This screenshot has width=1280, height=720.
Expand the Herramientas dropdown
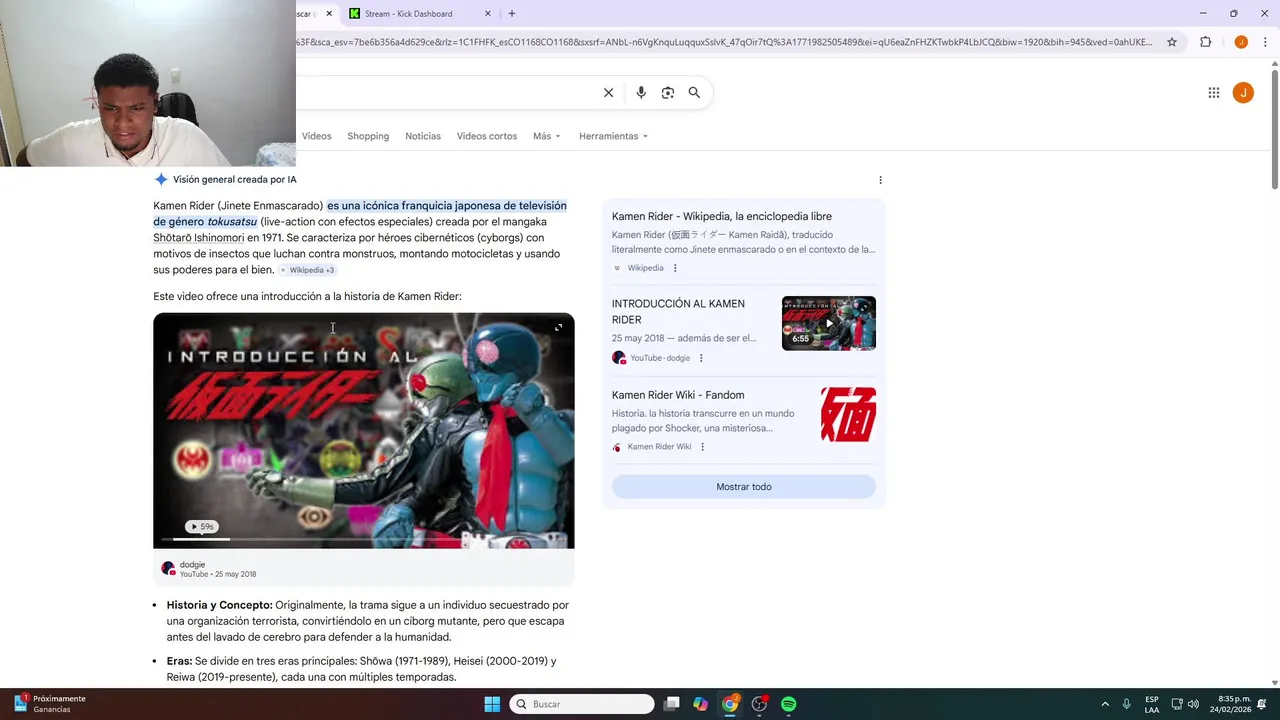point(613,136)
